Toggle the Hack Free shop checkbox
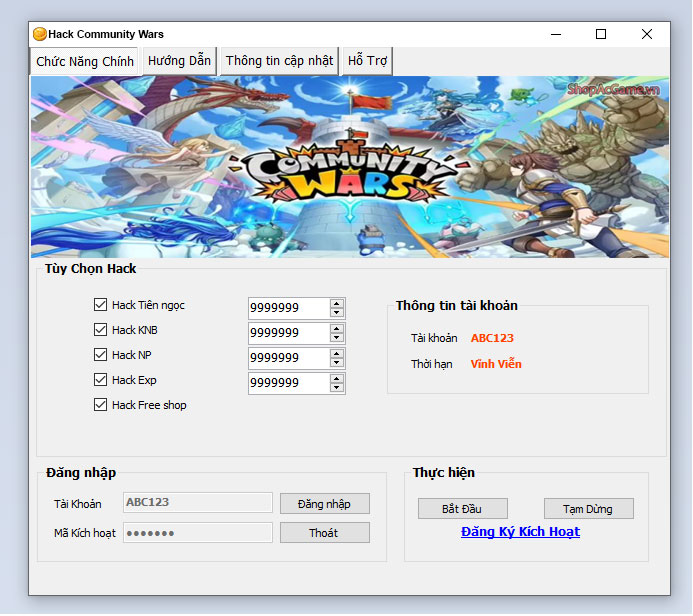Screen dimensions: 693x616 100,405
